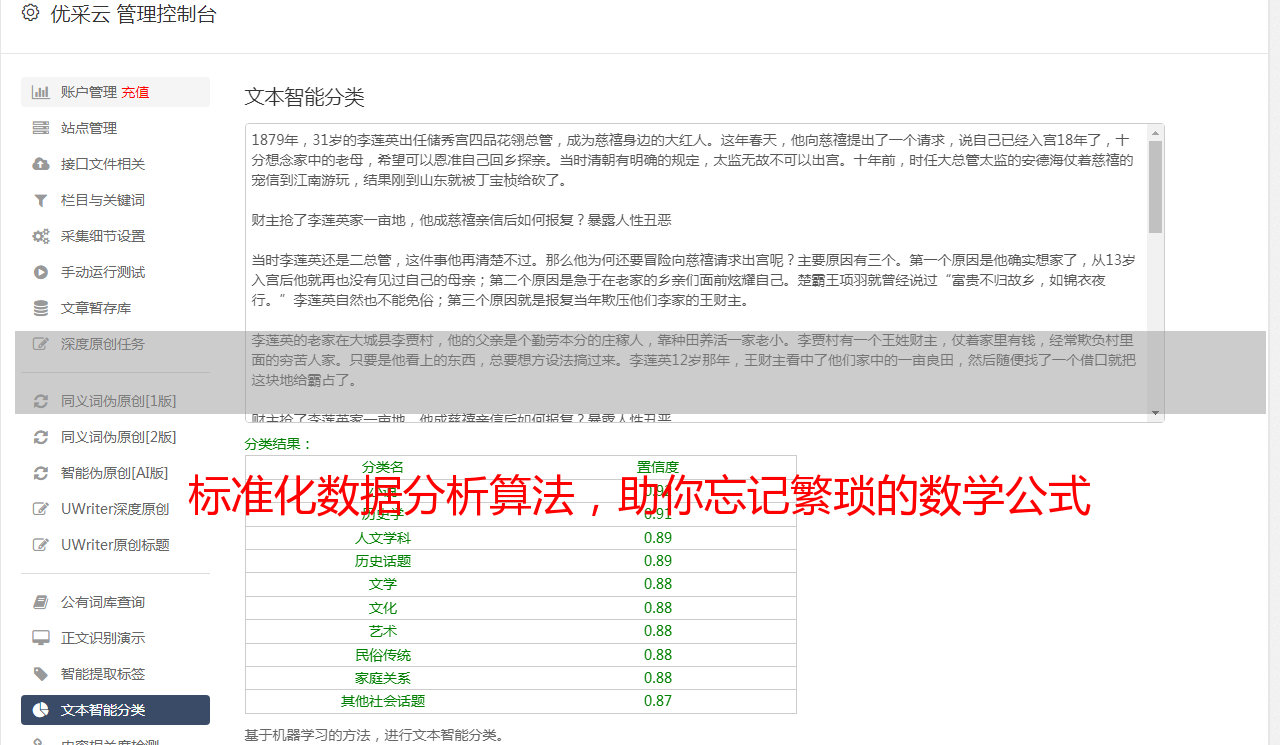This screenshot has width=1280, height=745.
Task: Click the red 充值 link
Action: 135,92
